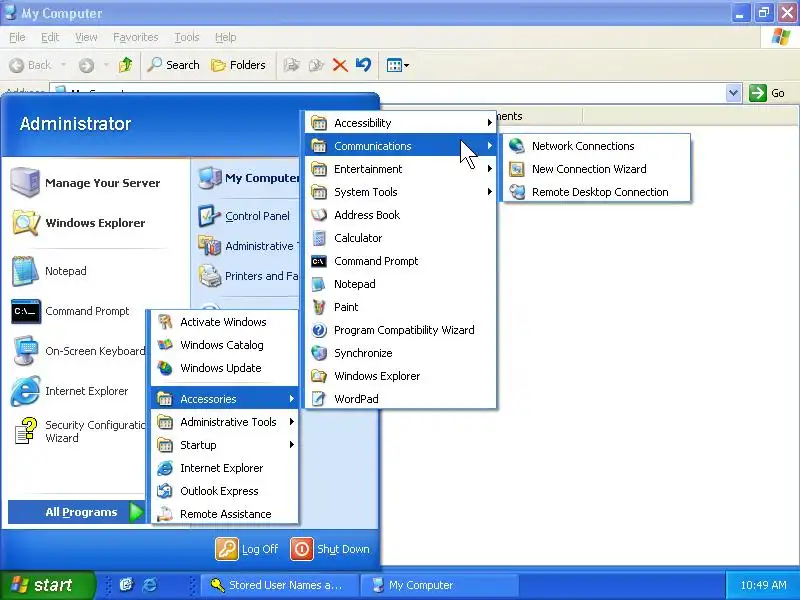Viewport: 800px width, 600px height.
Task: Open the Help menu
Action: 226,37
